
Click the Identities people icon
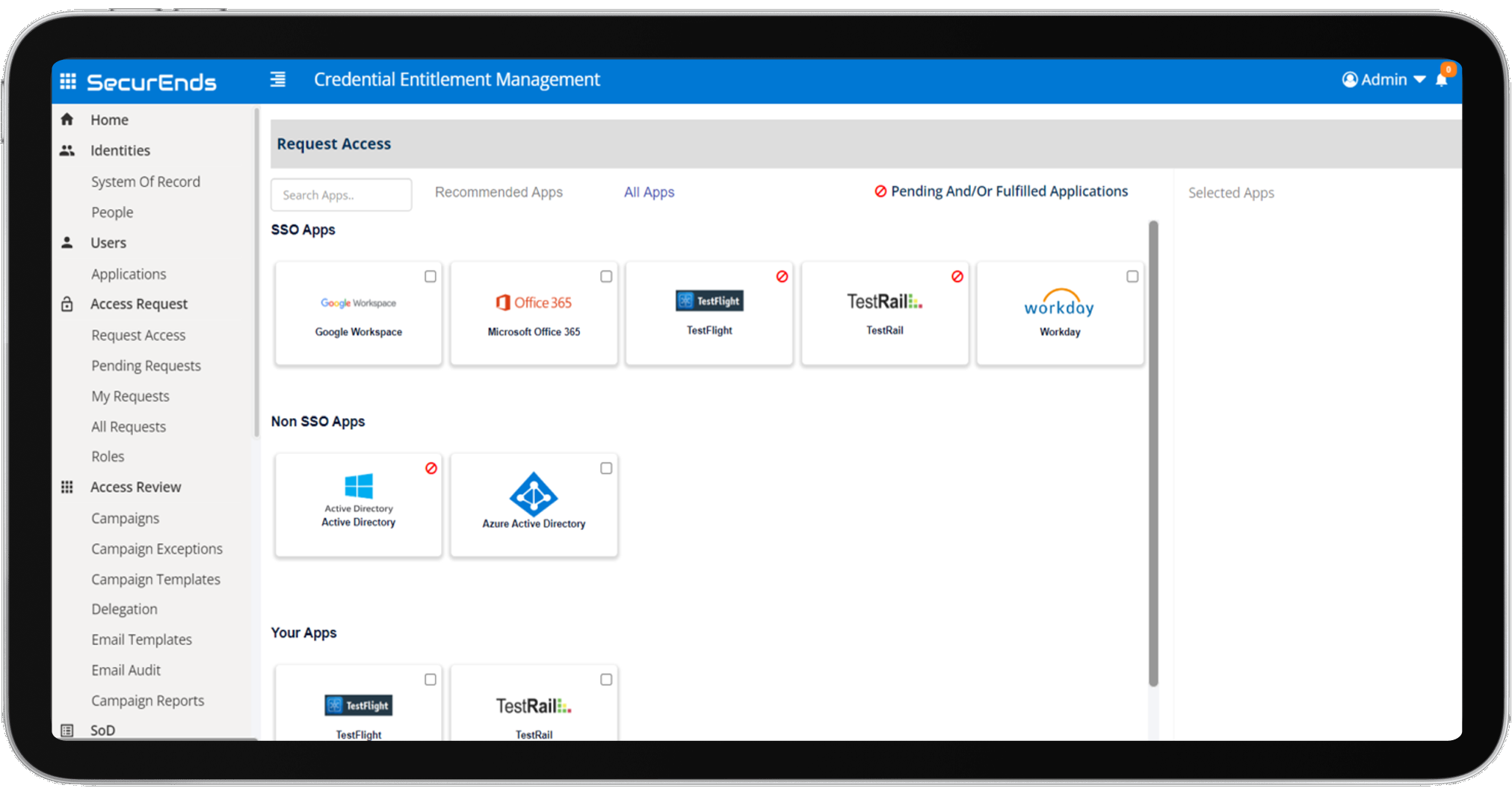67,150
